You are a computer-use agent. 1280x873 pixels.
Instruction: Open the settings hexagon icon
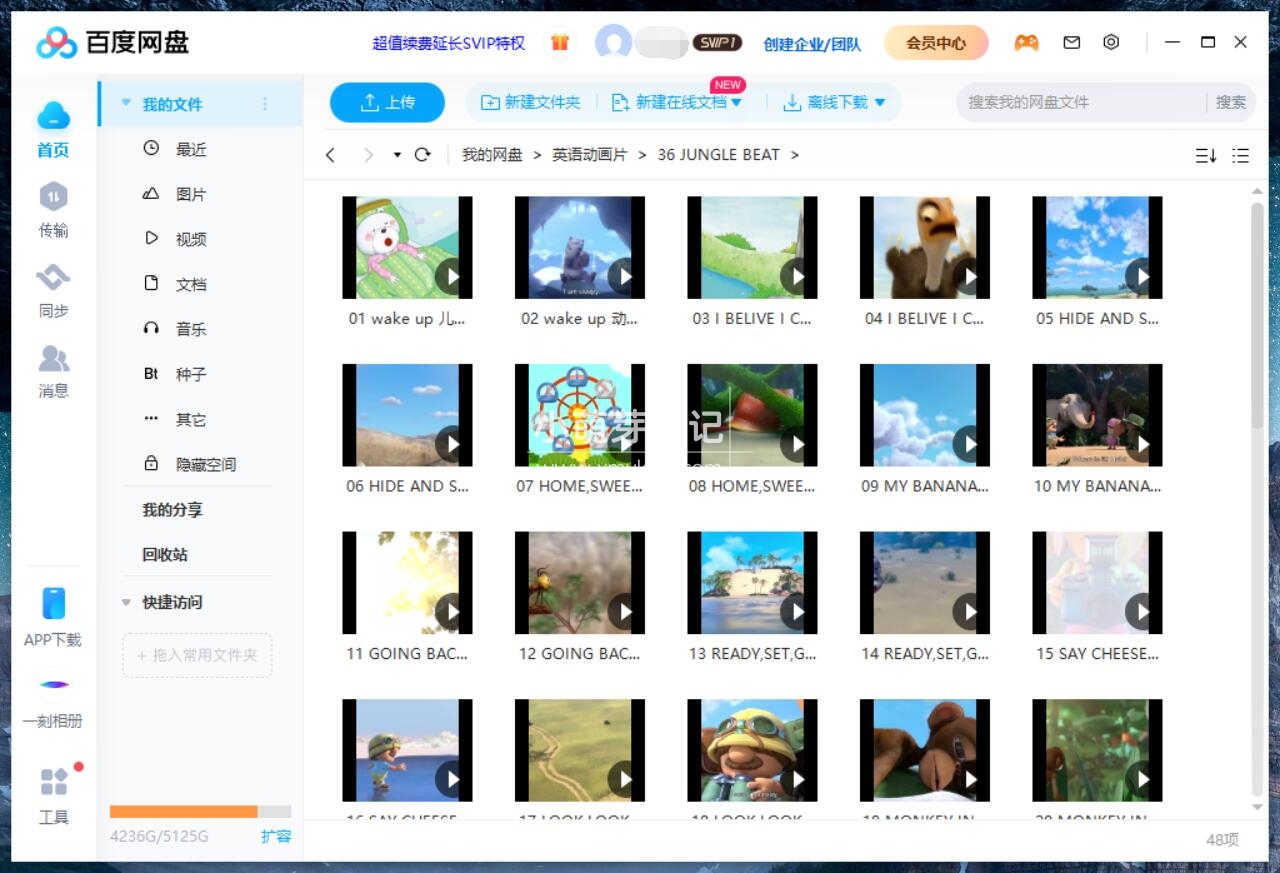[x=1111, y=43]
